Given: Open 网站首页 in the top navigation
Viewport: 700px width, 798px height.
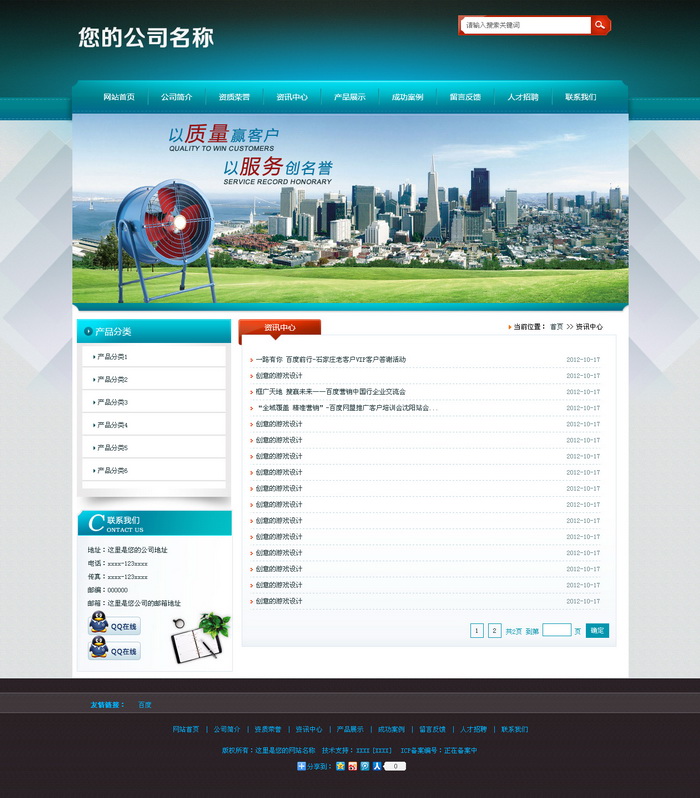Looking at the screenshot, I should pos(119,97).
